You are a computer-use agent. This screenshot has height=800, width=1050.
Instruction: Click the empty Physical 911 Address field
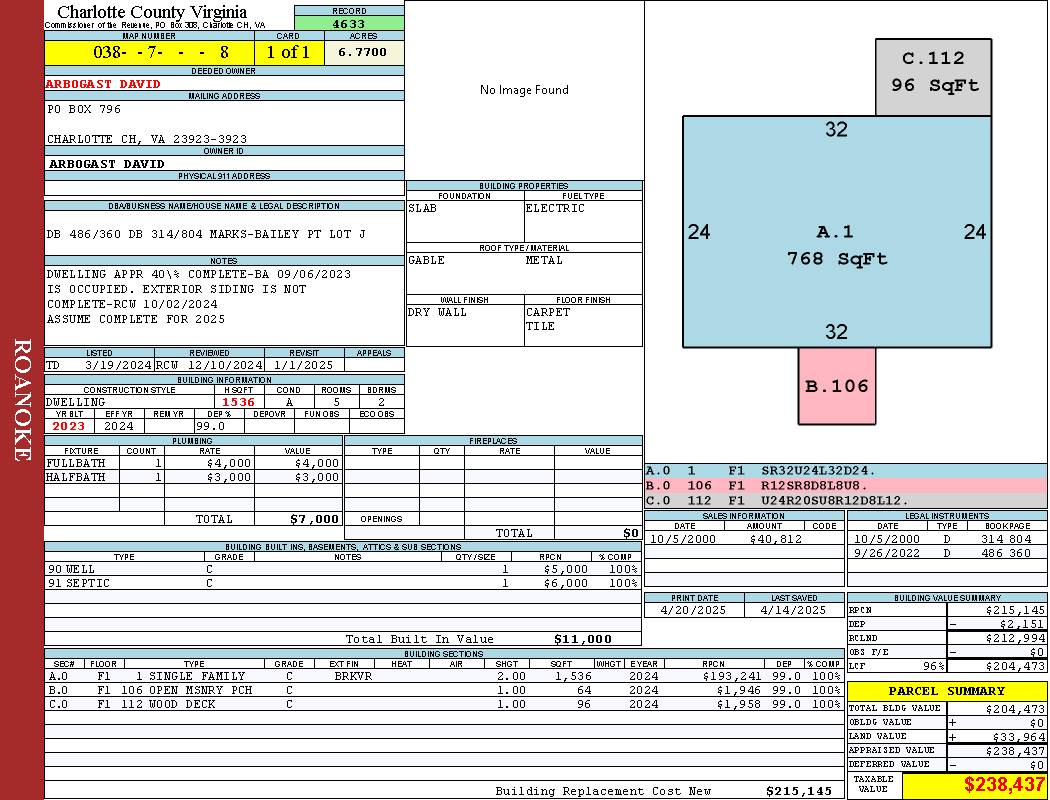click(x=224, y=188)
